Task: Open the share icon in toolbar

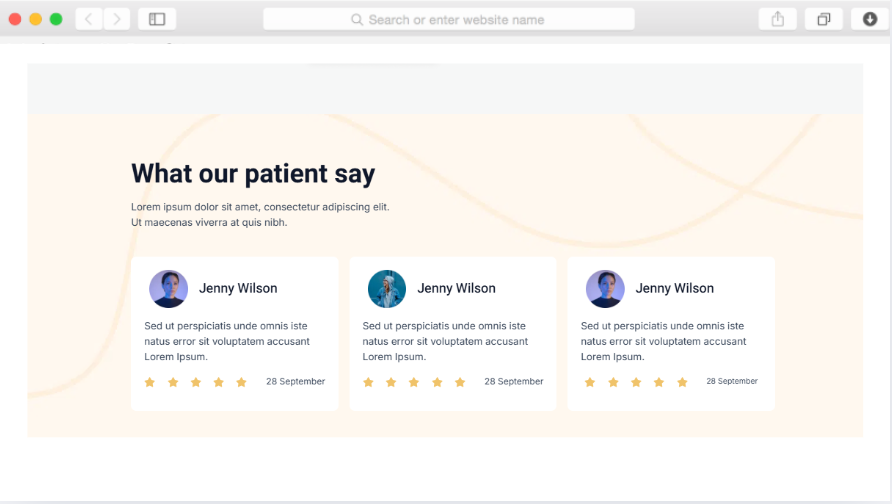Action: [778, 19]
